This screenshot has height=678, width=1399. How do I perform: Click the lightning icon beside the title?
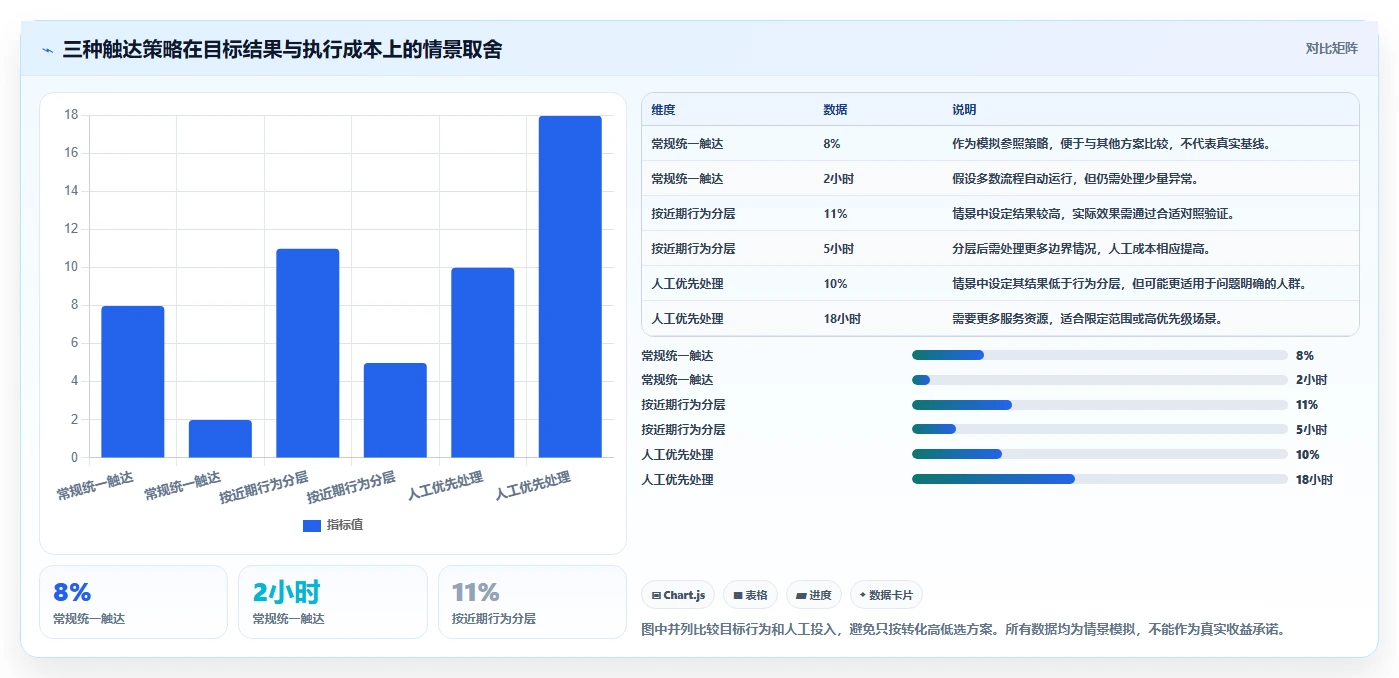(48, 50)
